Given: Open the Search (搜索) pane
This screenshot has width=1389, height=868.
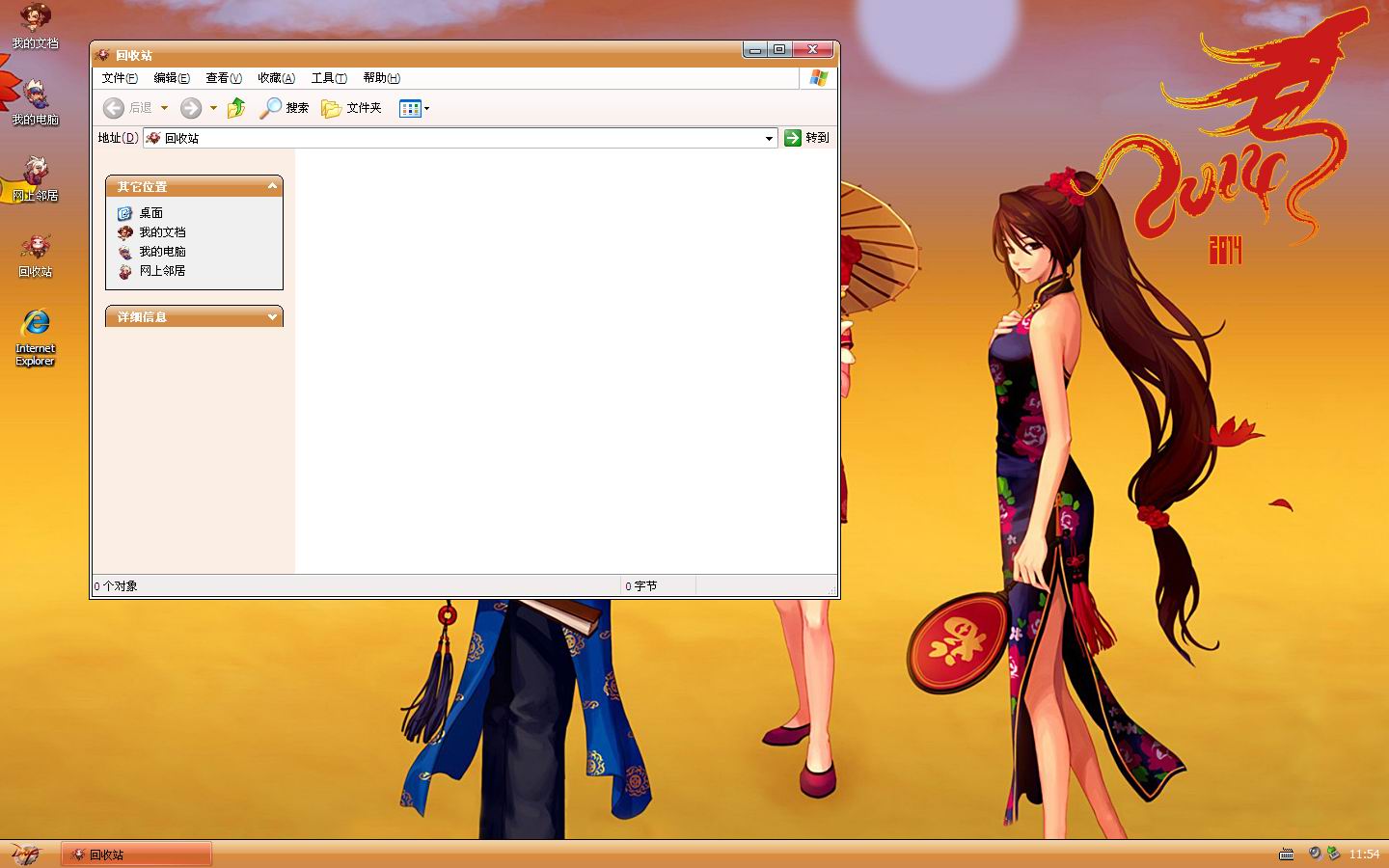Looking at the screenshot, I should 284,108.
